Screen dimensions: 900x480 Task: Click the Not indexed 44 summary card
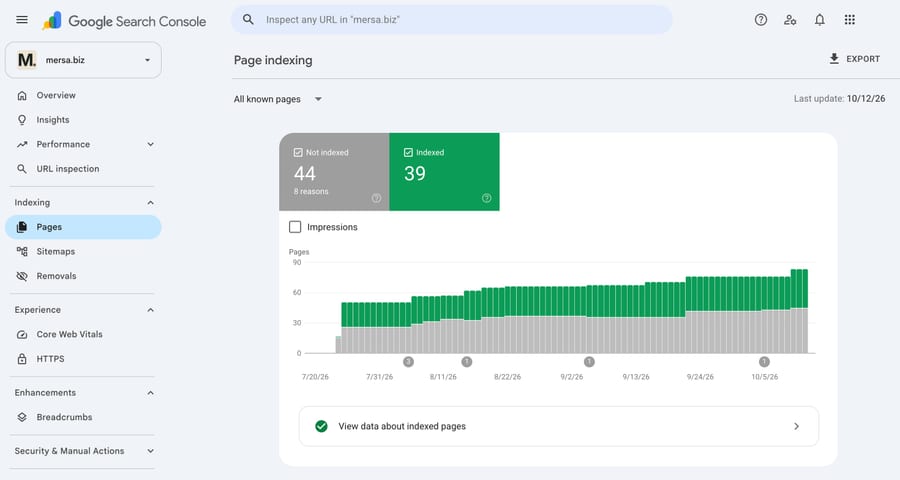[x=334, y=172]
